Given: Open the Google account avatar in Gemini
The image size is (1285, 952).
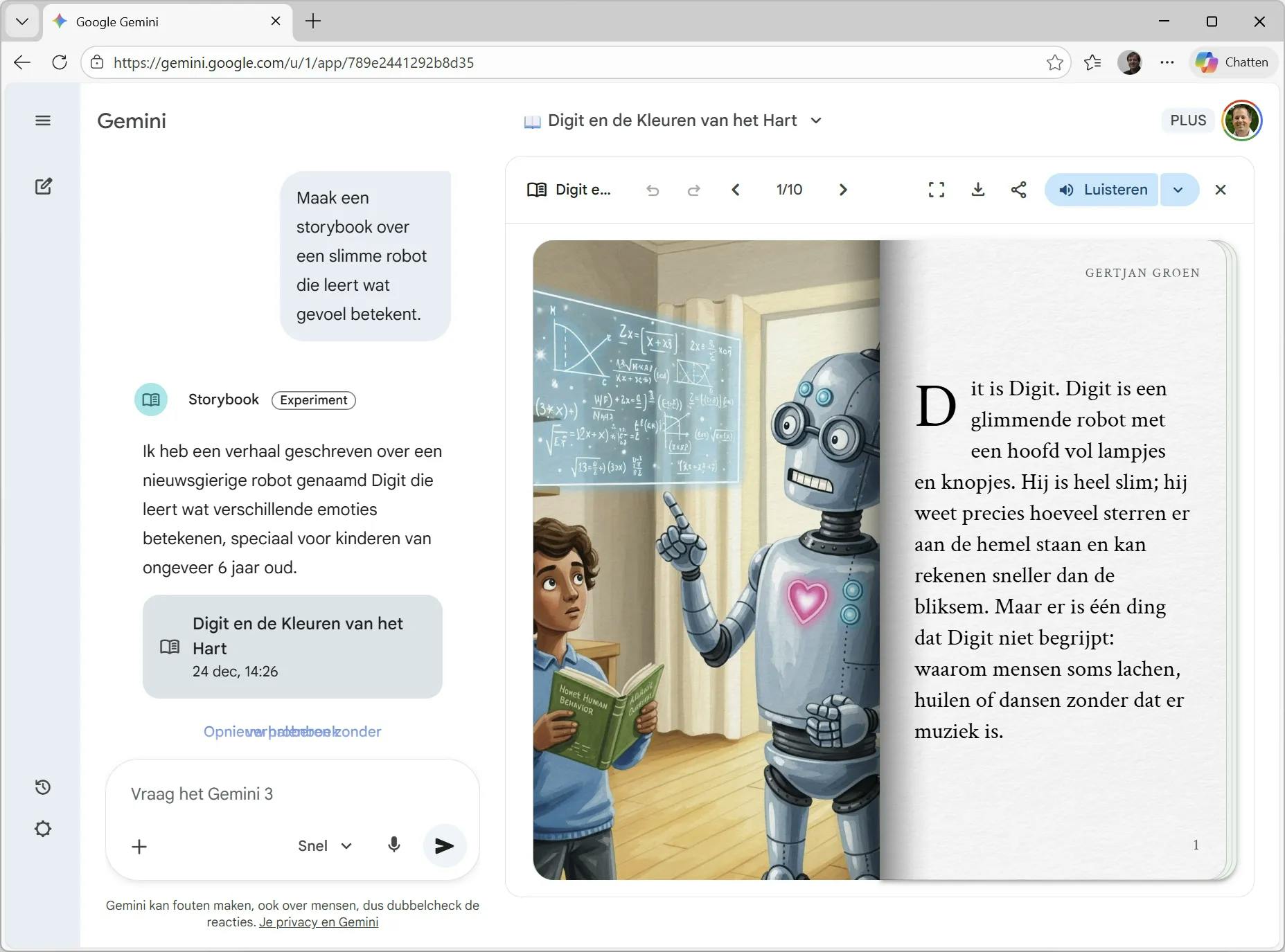Looking at the screenshot, I should [1241, 120].
